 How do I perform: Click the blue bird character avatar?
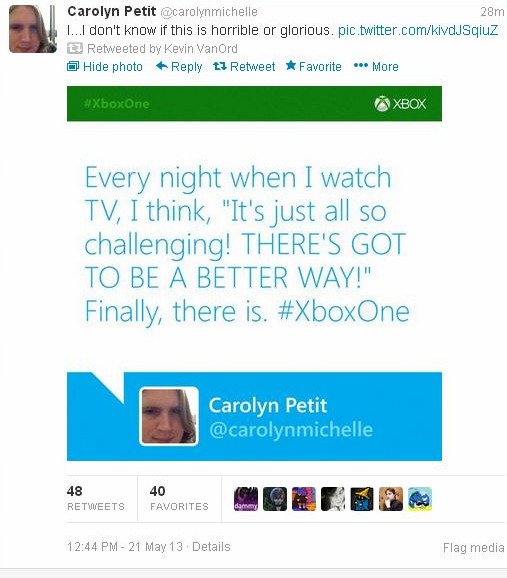click(x=420, y=499)
